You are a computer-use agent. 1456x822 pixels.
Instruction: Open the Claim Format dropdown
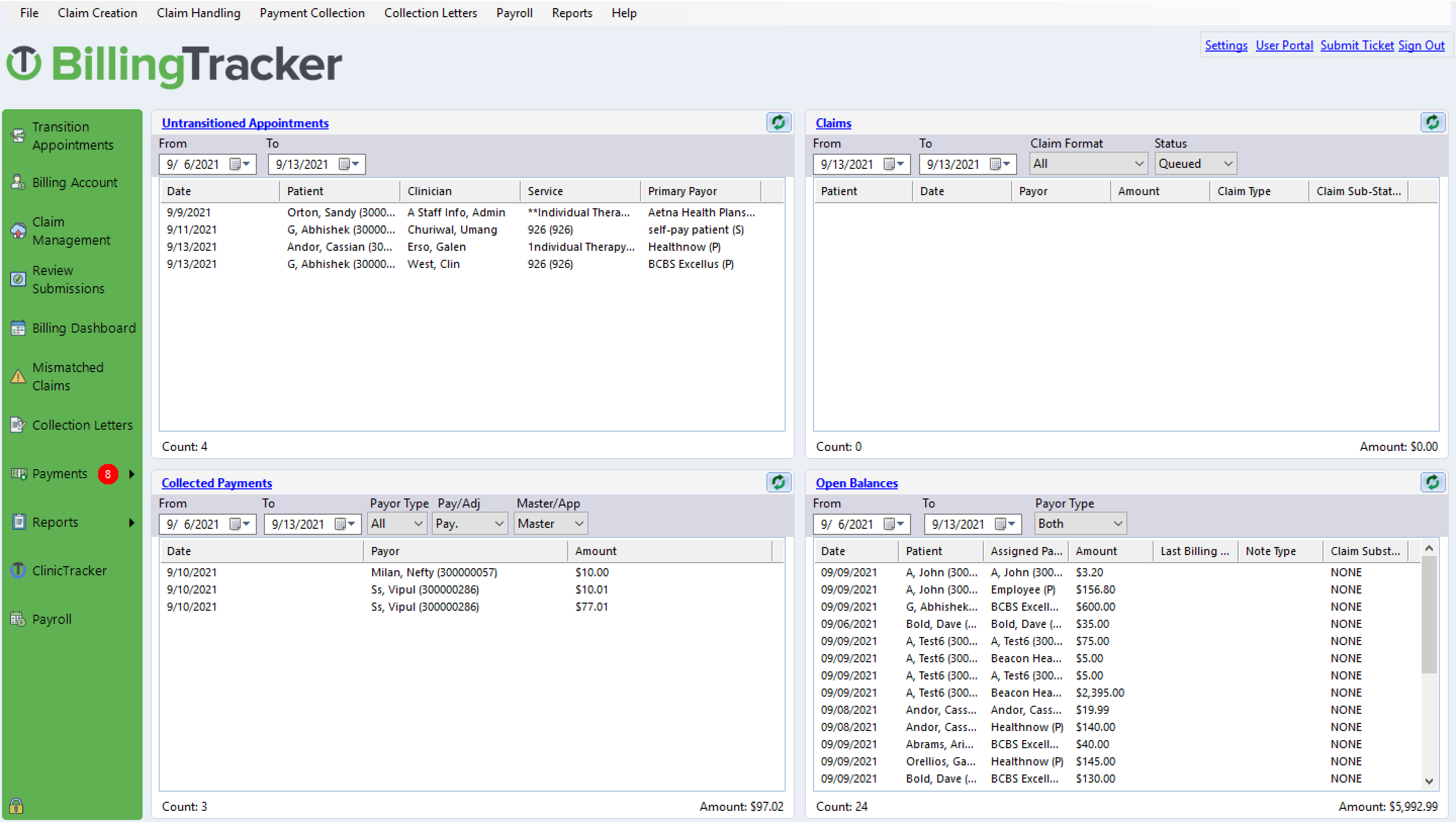(x=1088, y=163)
